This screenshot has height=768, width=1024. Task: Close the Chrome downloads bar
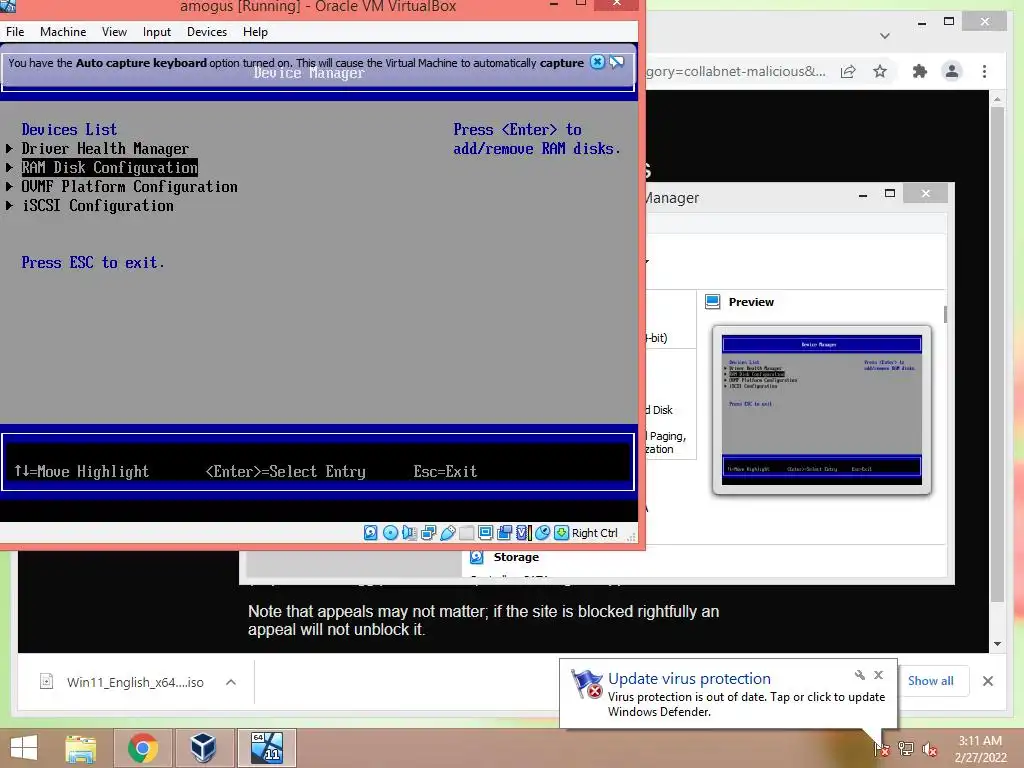pos(988,681)
